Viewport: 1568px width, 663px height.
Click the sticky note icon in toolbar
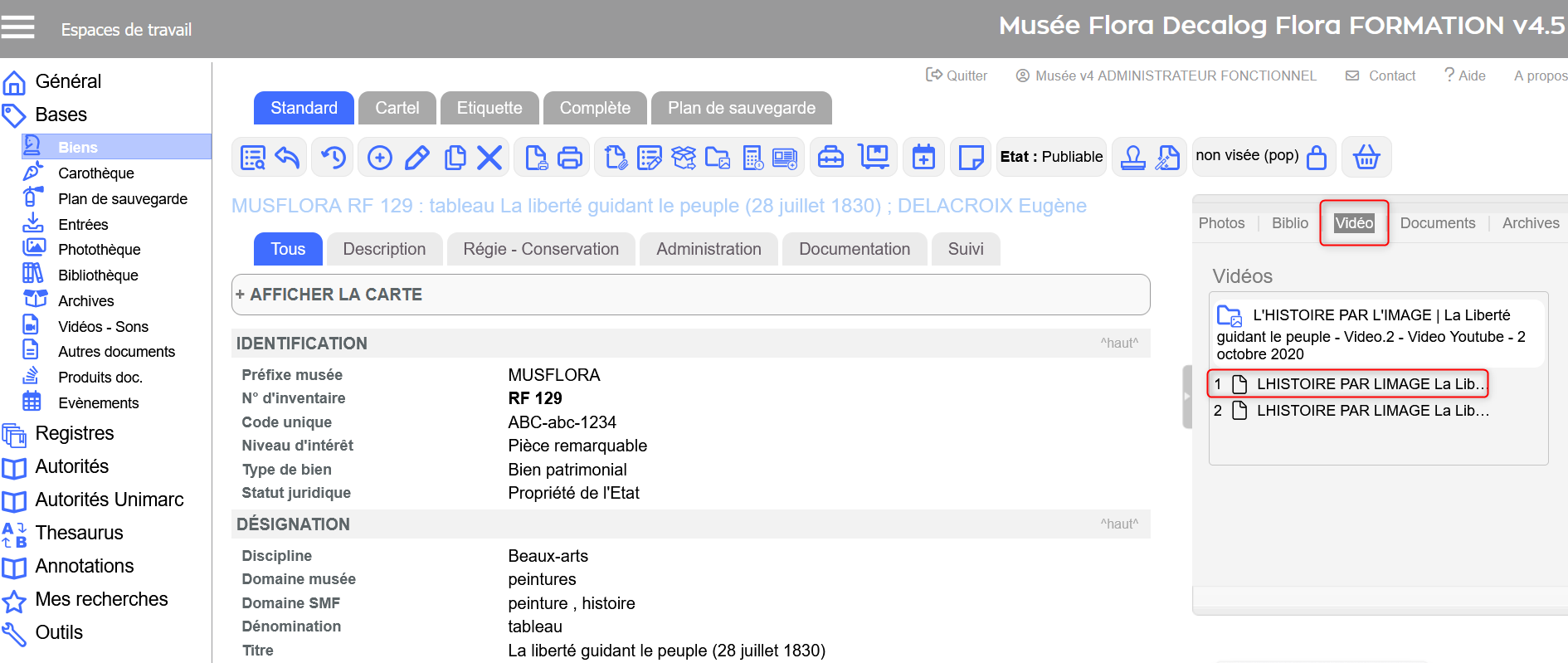[970, 157]
